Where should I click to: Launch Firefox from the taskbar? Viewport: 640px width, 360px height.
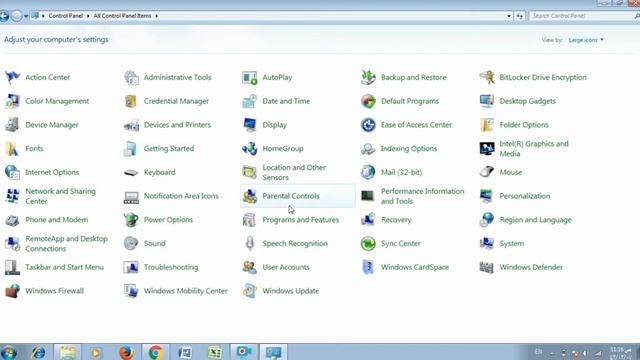pos(127,352)
